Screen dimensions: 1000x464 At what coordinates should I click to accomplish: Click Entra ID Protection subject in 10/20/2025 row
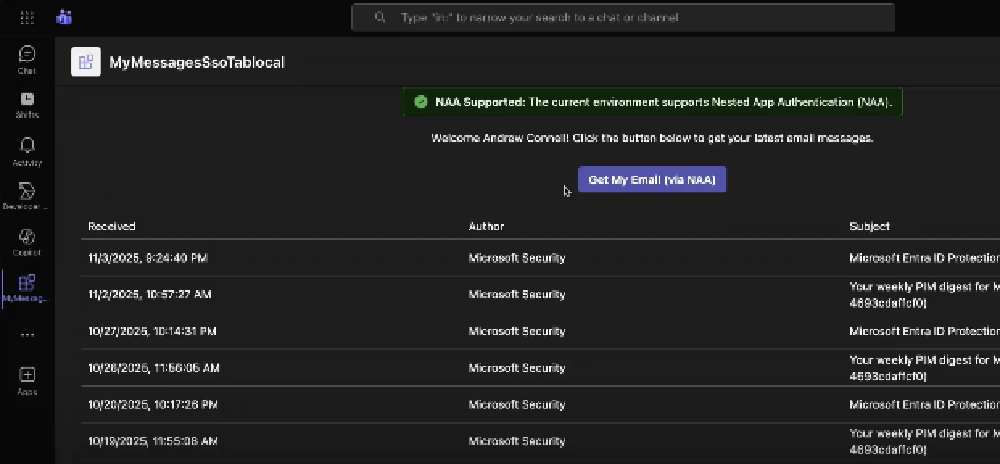click(924, 405)
